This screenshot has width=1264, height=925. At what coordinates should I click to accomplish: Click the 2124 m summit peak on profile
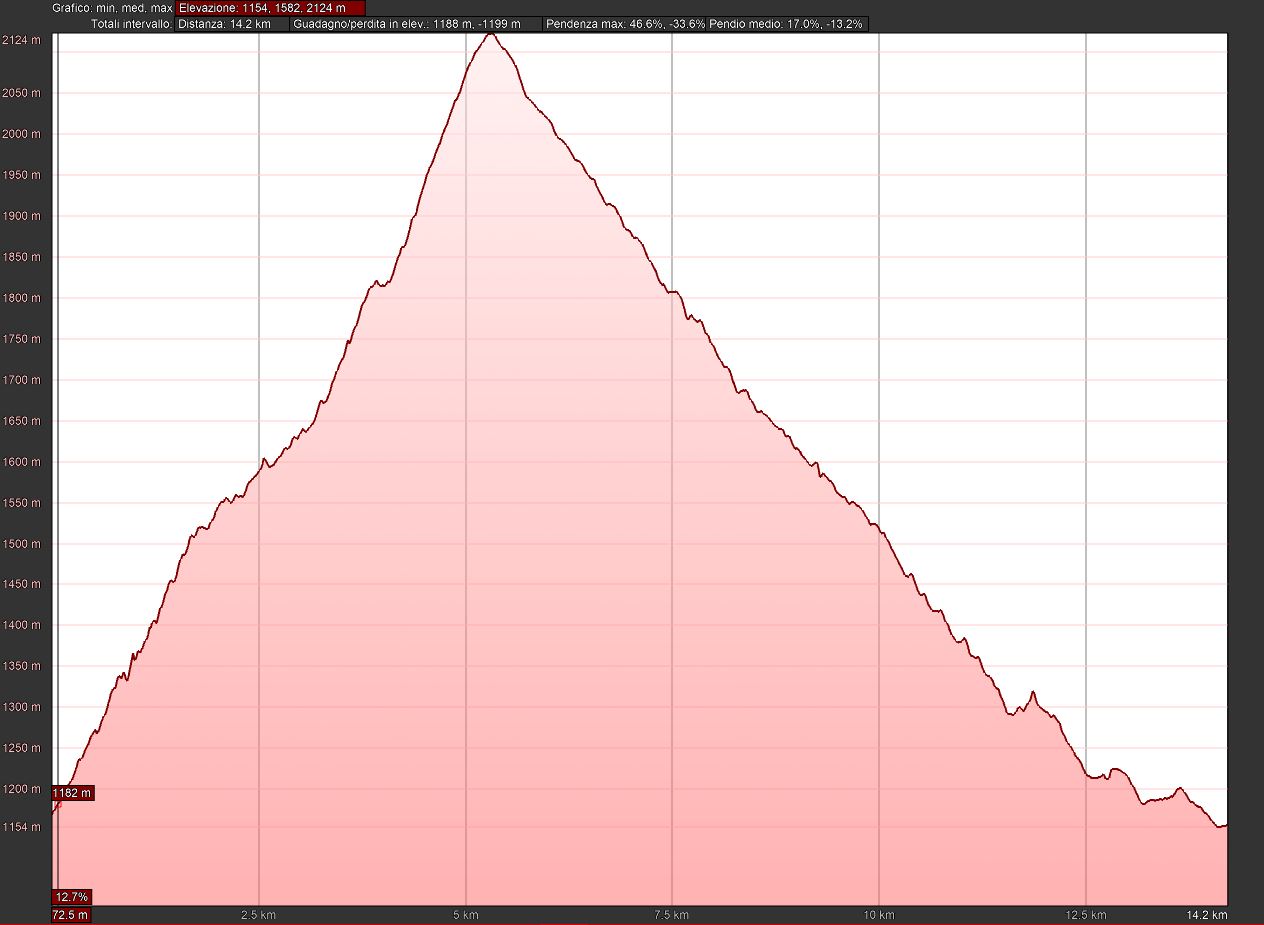click(490, 35)
